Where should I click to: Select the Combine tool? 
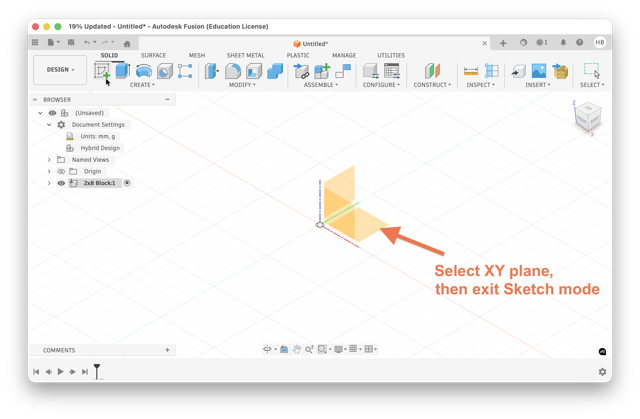(275, 71)
